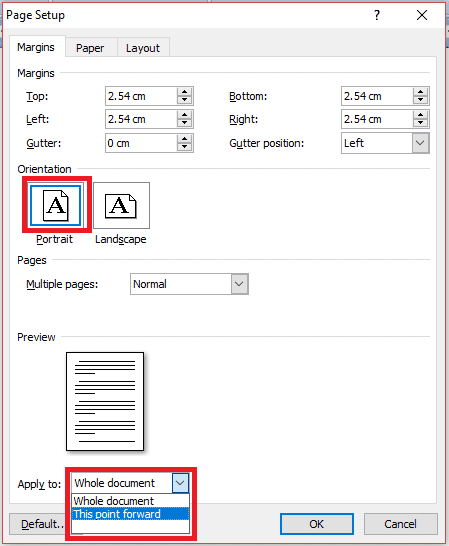Click in the Right margin field

(377, 119)
